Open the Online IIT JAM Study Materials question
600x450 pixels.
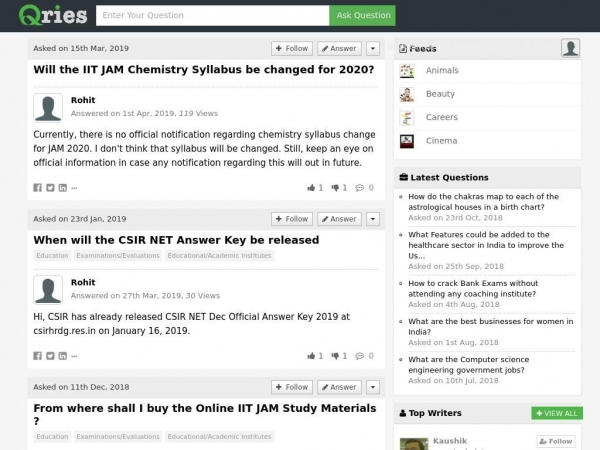click(x=205, y=414)
